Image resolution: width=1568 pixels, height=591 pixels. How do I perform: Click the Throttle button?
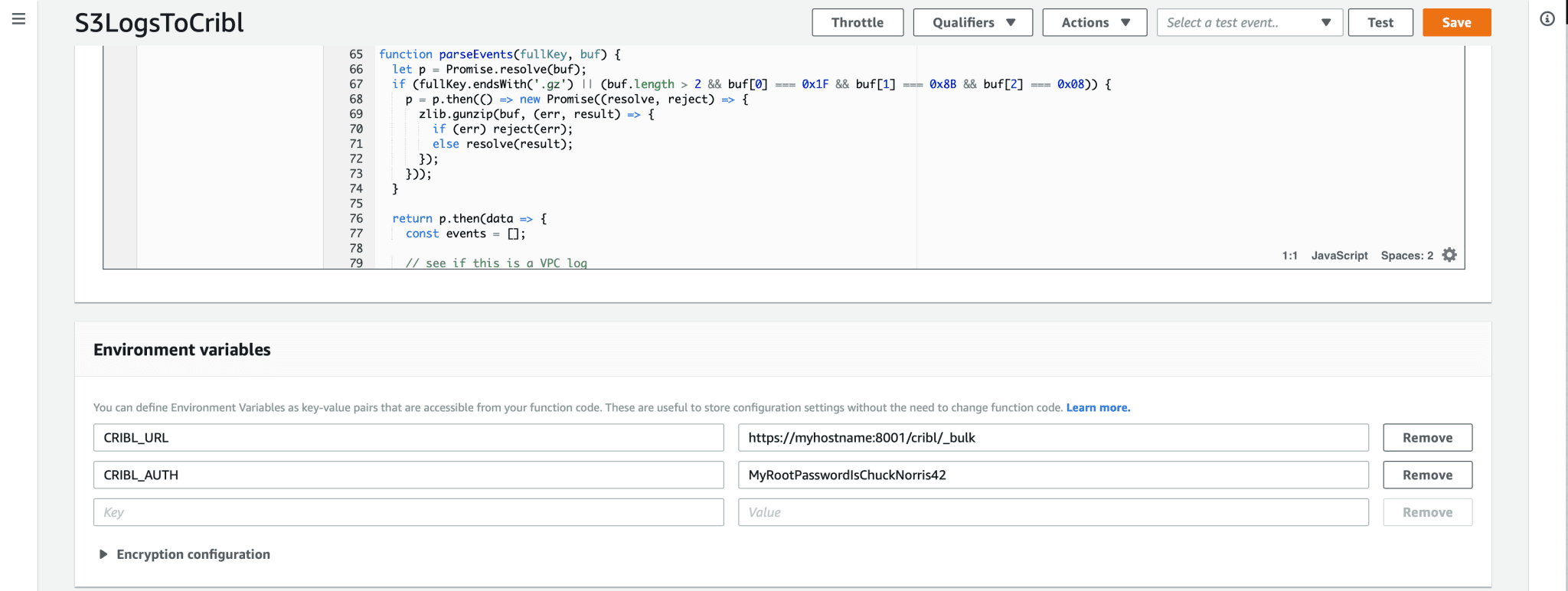click(x=857, y=22)
